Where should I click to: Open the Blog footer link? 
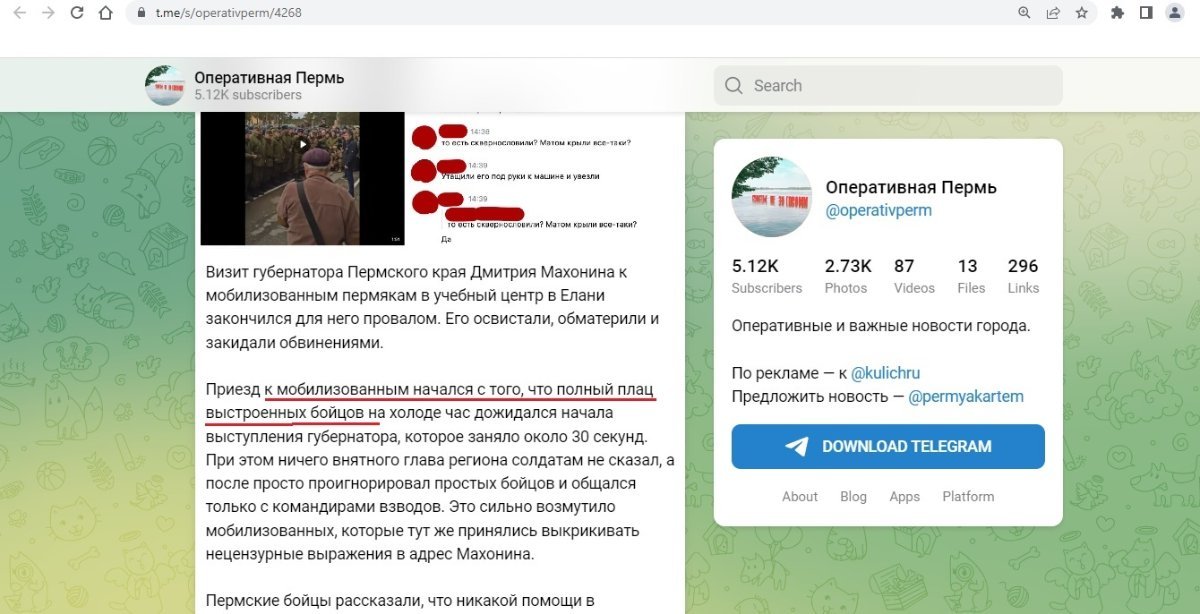[x=853, y=496]
